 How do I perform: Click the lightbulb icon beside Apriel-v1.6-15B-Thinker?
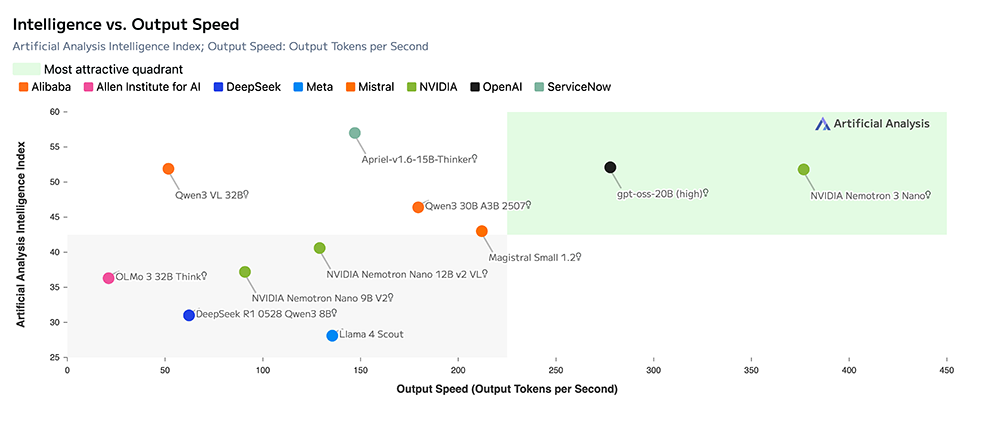tap(474, 158)
